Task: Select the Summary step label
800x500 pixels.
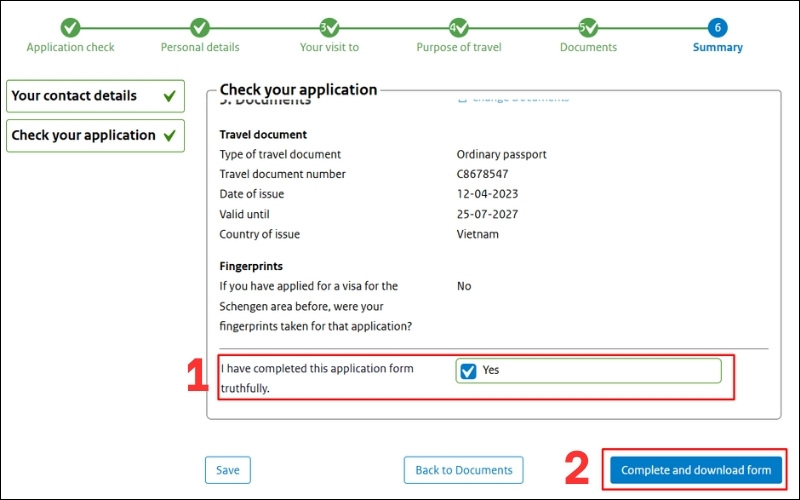Action: (x=717, y=47)
